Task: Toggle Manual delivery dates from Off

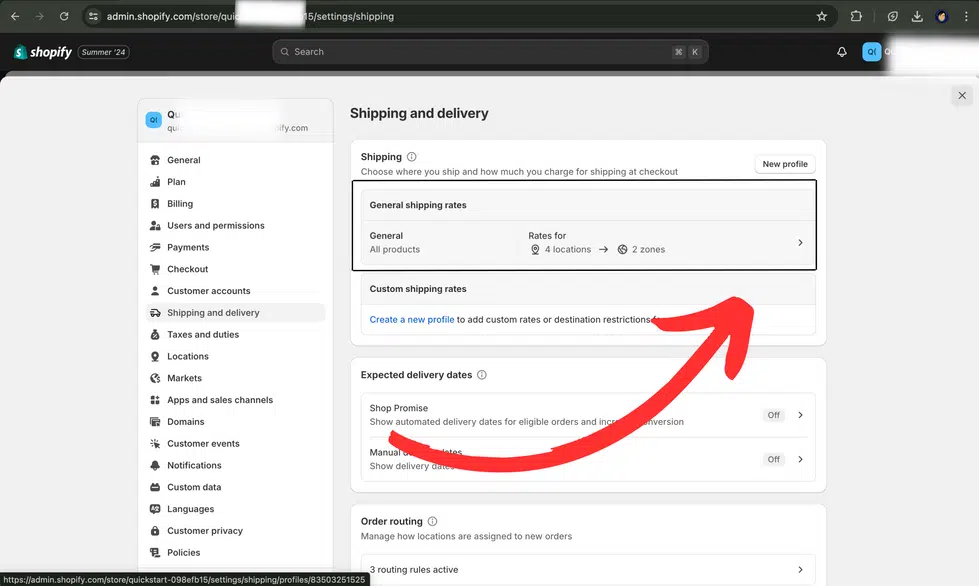Action: (x=774, y=459)
